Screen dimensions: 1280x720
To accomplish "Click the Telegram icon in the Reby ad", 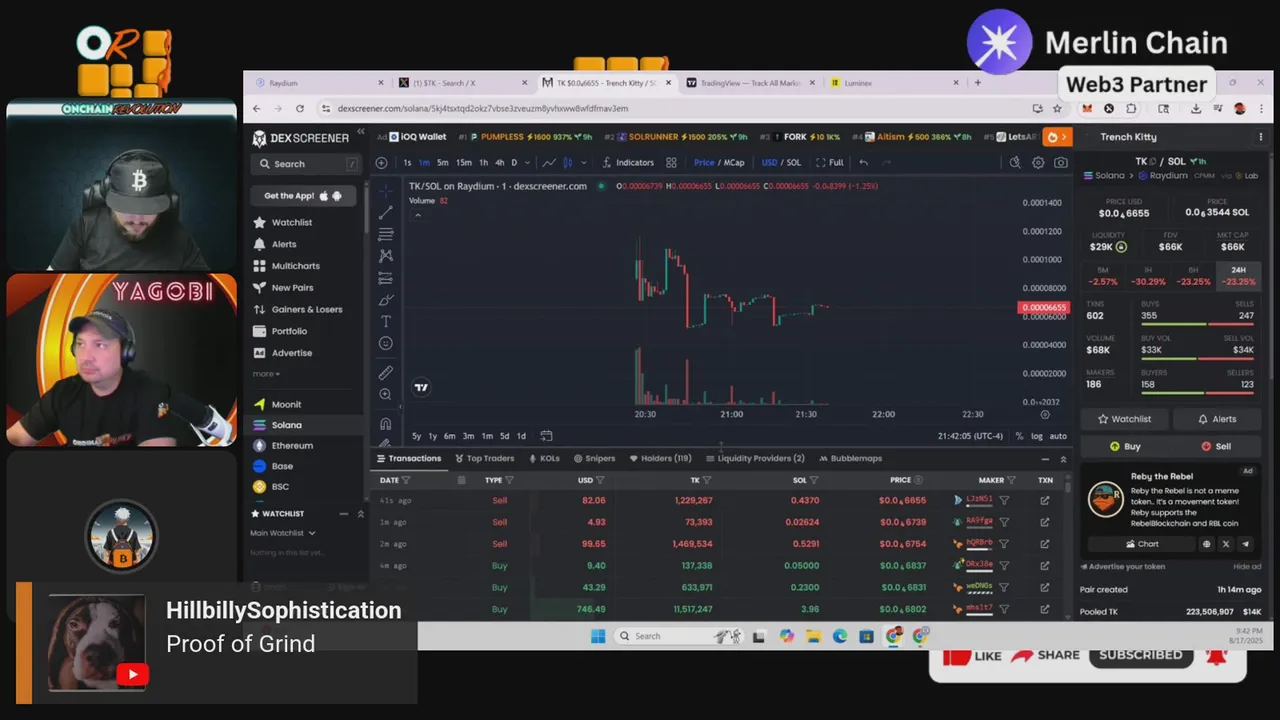I will [x=1245, y=544].
